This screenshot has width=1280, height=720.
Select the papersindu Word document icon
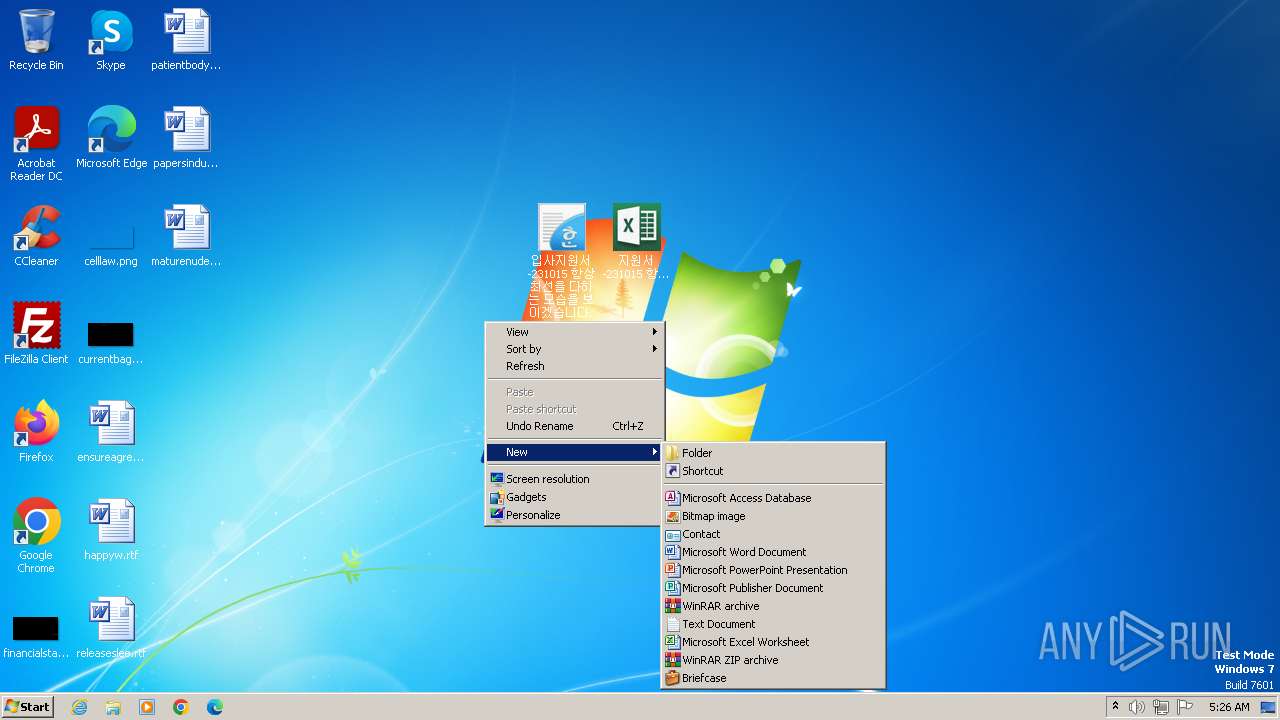pyautogui.click(x=186, y=138)
